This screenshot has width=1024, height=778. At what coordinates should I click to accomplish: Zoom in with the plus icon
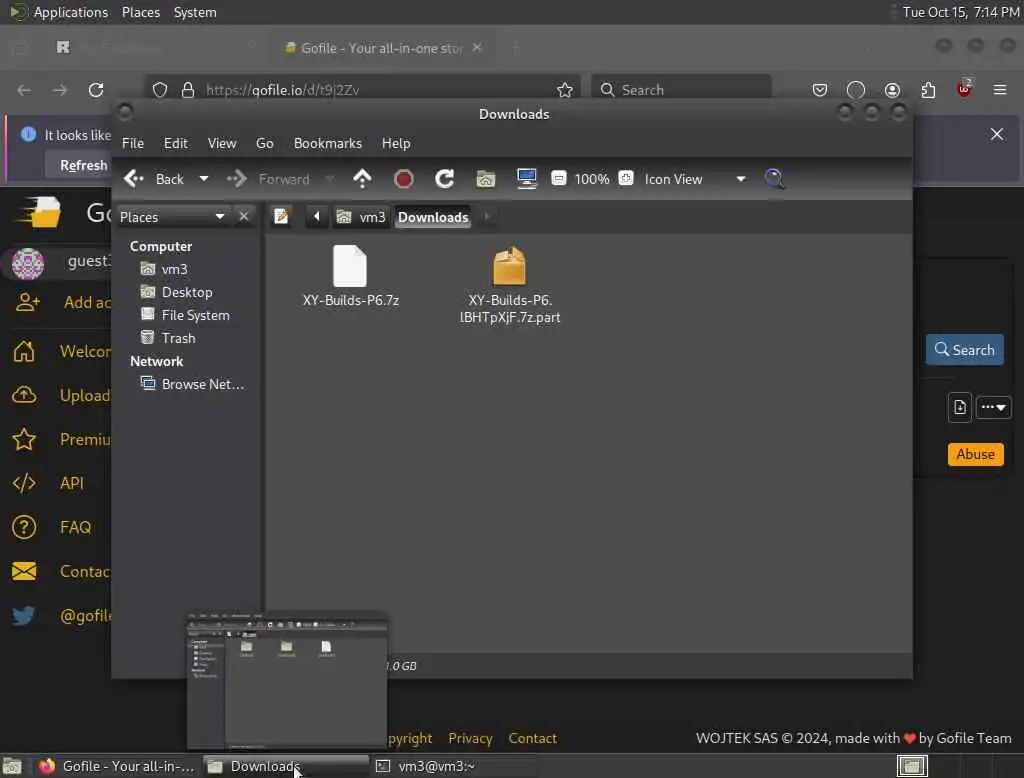click(626, 178)
